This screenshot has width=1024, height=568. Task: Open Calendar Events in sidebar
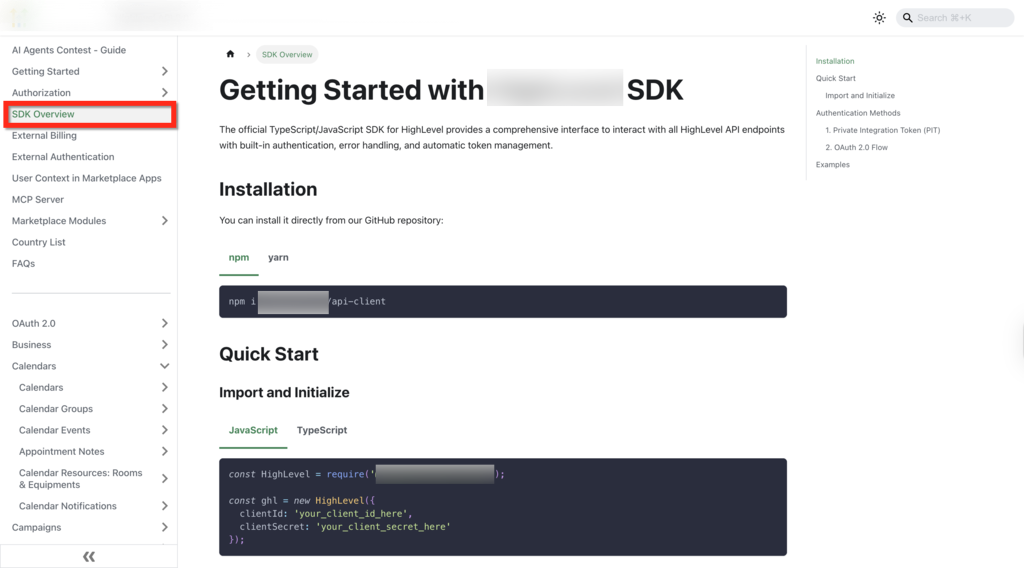click(x=54, y=430)
